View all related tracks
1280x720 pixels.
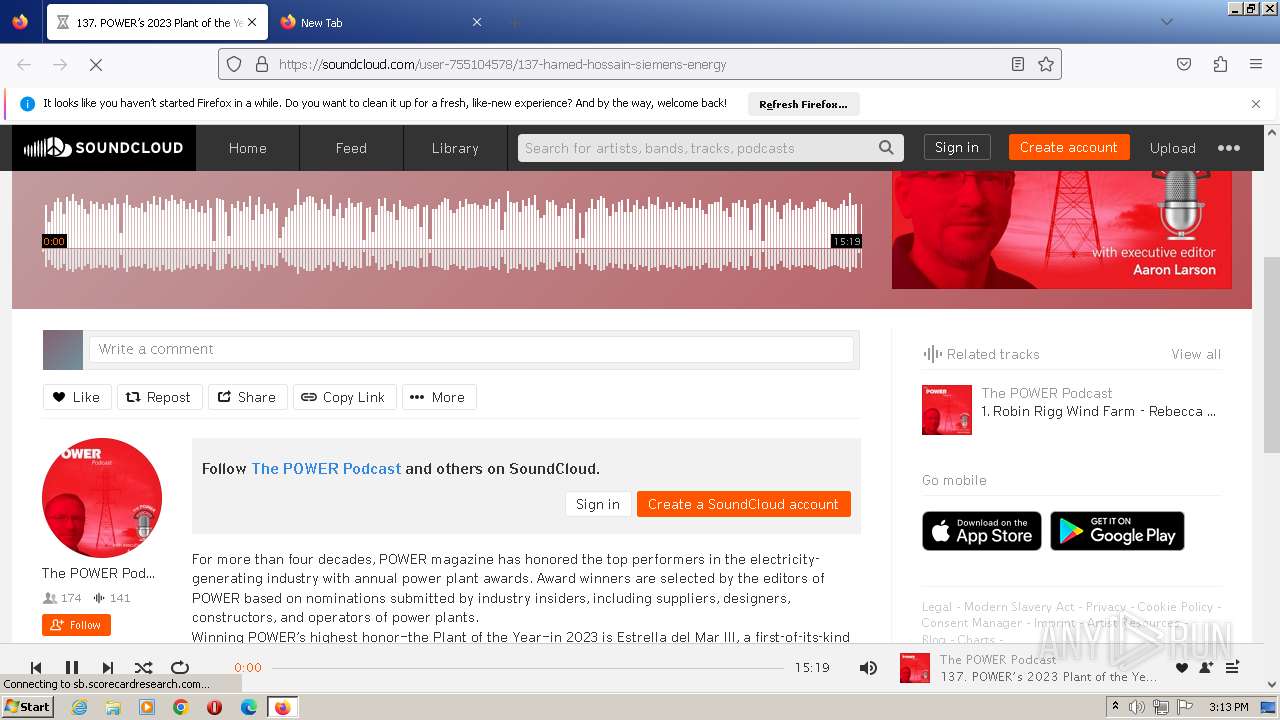click(1196, 354)
